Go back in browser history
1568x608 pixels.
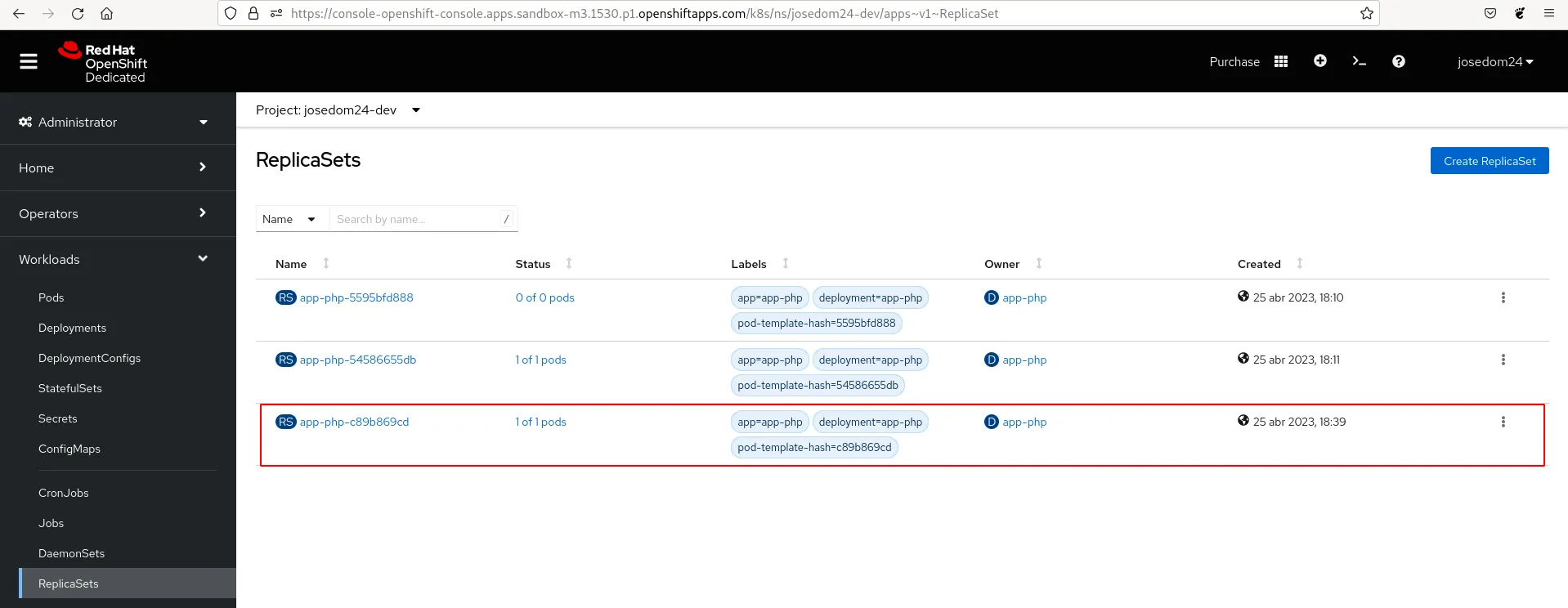pyautogui.click(x=19, y=13)
